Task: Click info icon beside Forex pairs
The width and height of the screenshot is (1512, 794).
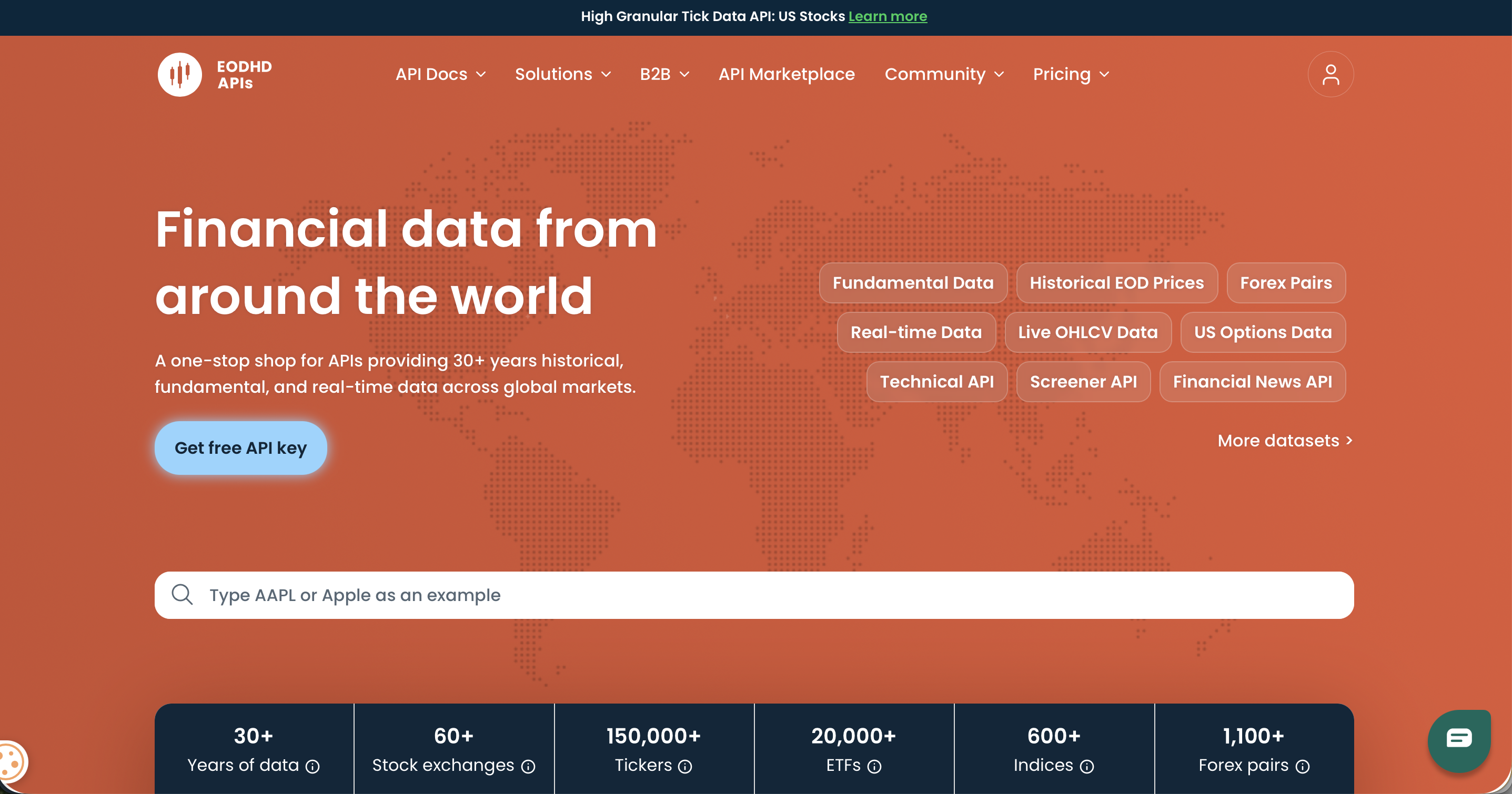Action: pyautogui.click(x=1303, y=767)
